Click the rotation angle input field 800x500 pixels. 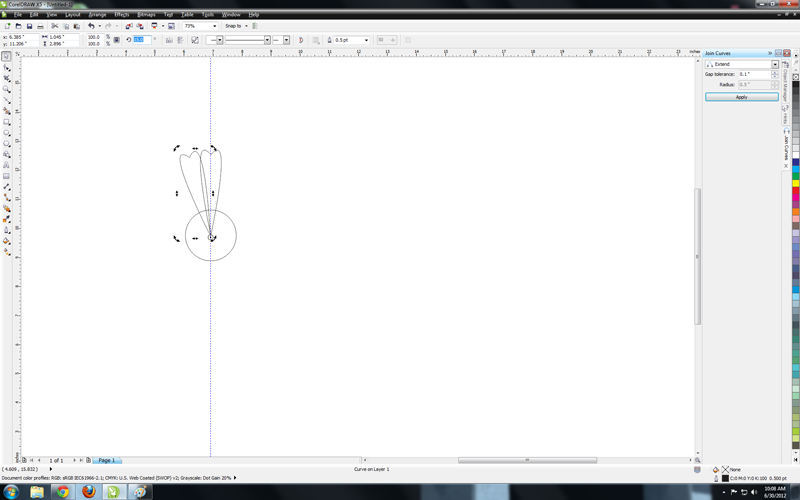pos(142,39)
